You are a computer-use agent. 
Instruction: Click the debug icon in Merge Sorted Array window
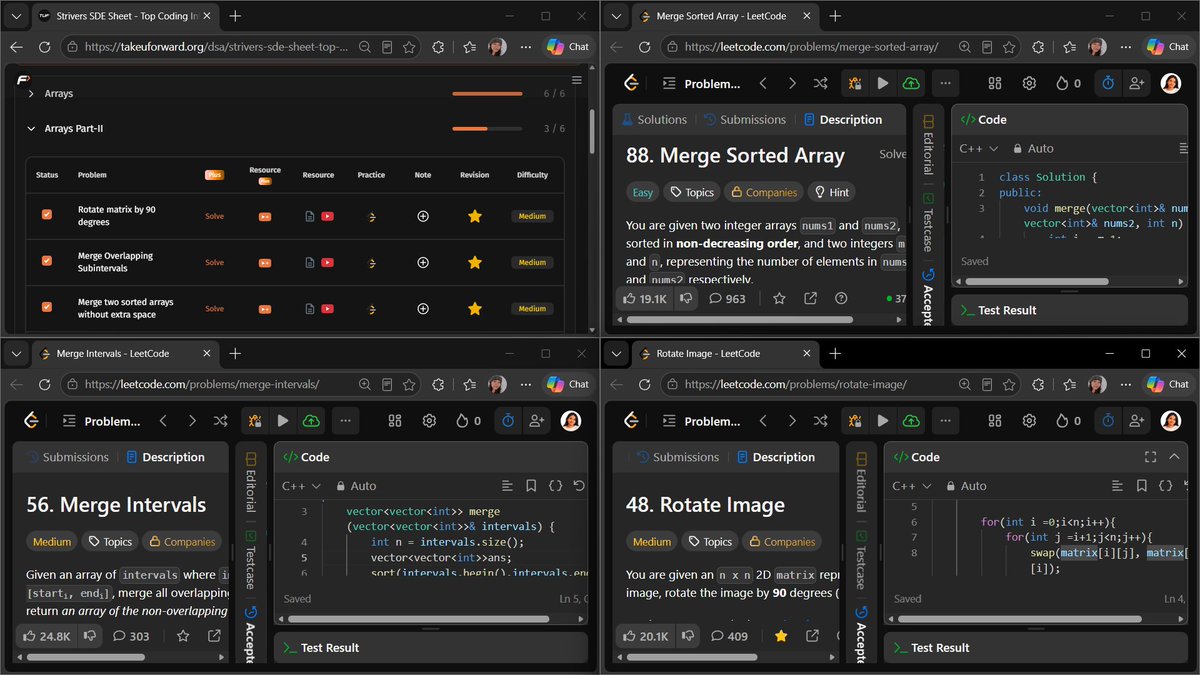[854, 84]
